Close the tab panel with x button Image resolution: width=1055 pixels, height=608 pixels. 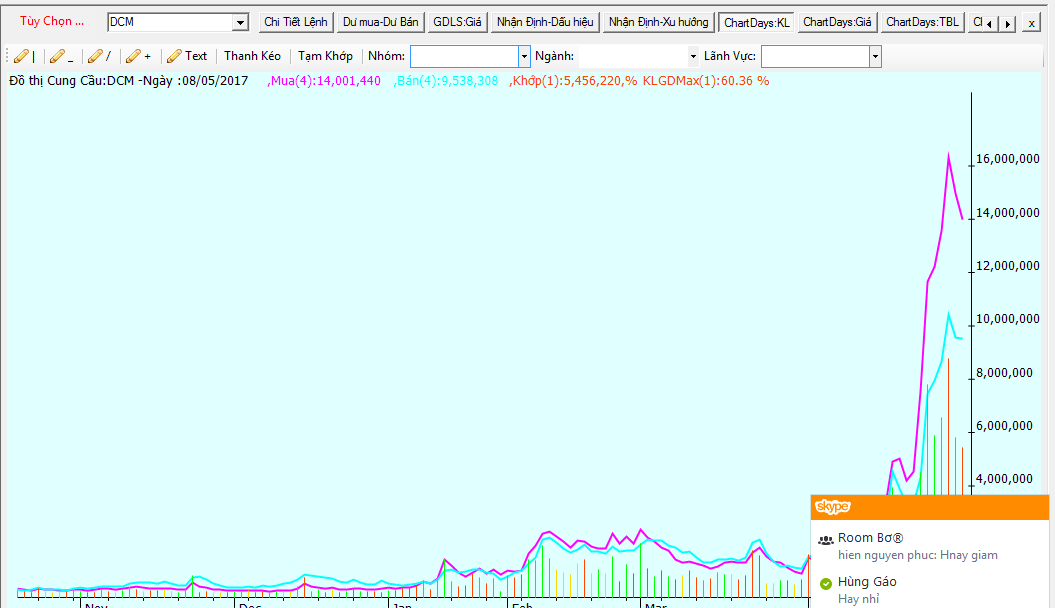pyautogui.click(x=1031, y=24)
